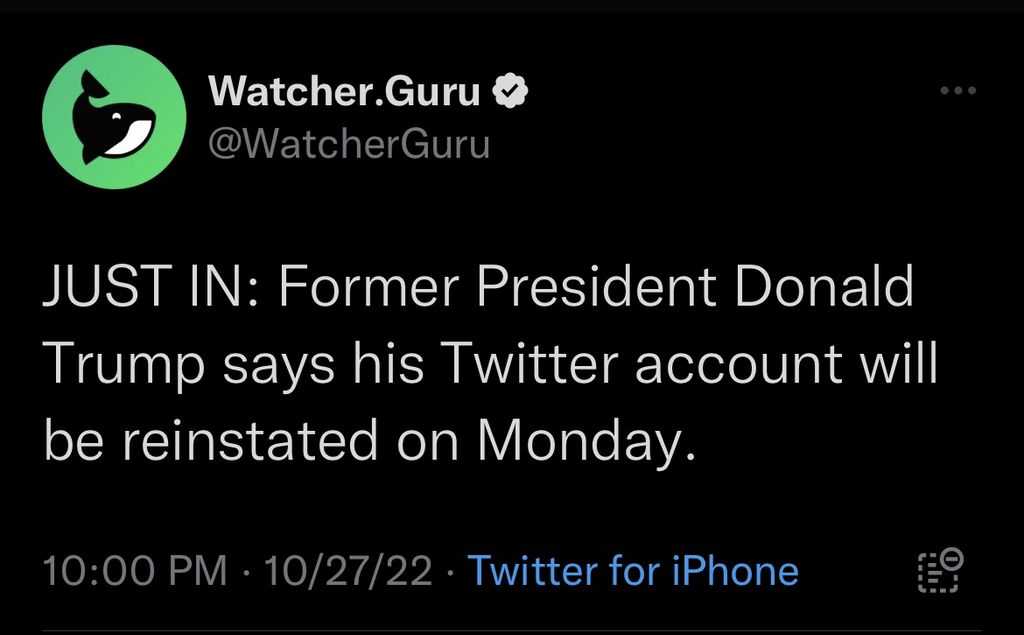This screenshot has width=1024, height=635.
Task: Open the @WatcherGuru handle
Action: tap(349, 144)
